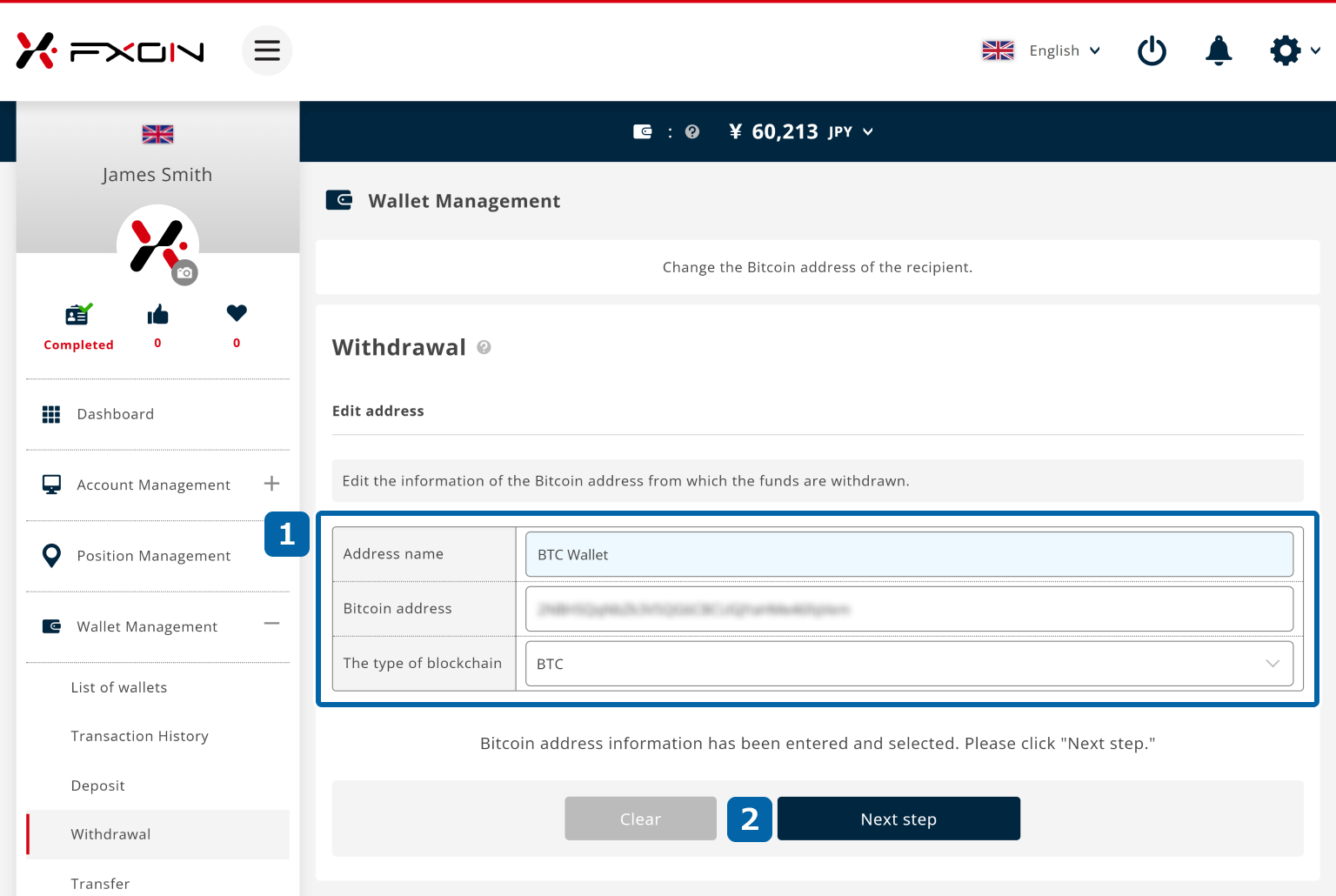Expand Account Management with plus icon

[271, 484]
